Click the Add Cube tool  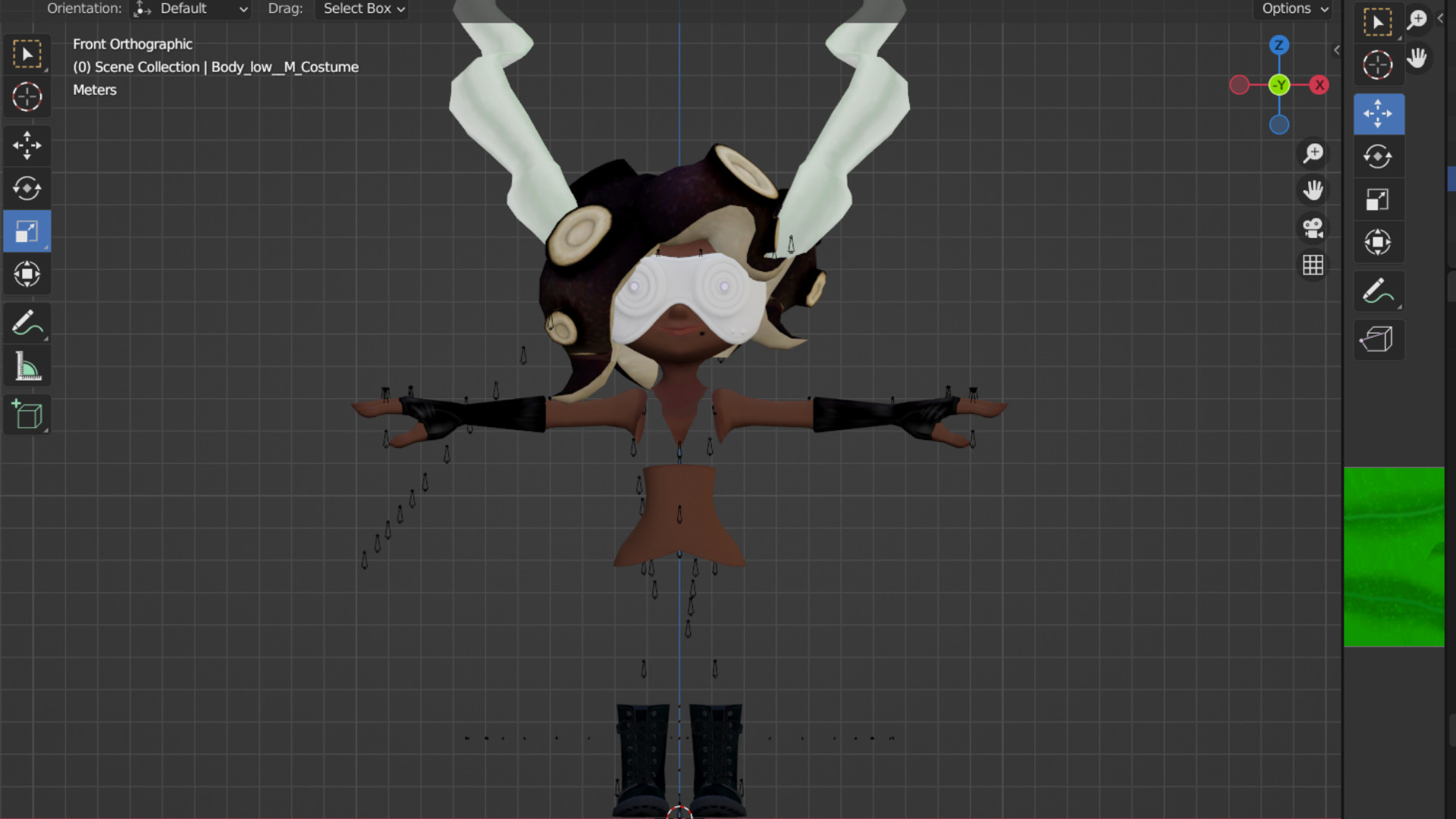point(27,415)
